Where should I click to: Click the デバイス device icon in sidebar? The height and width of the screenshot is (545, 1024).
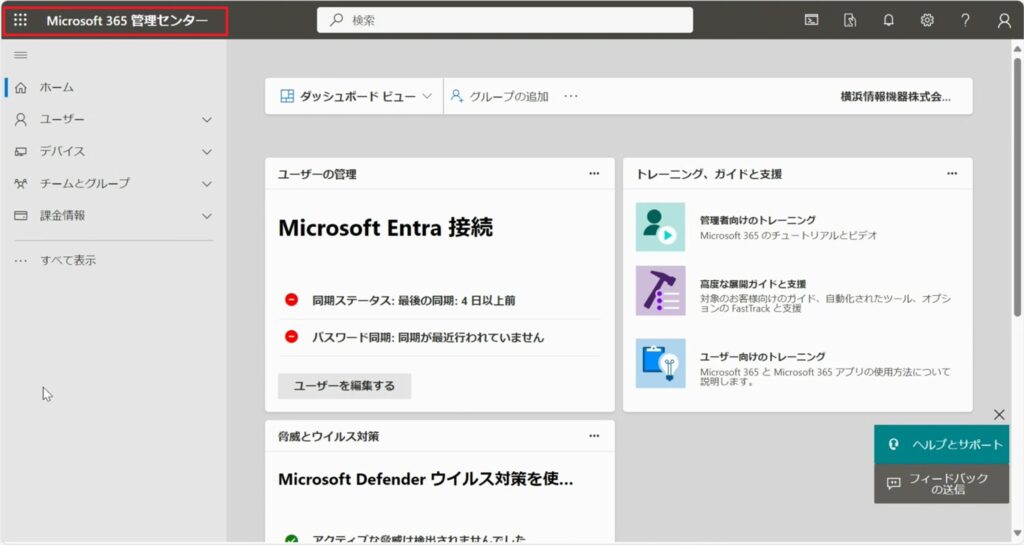[x=21, y=151]
